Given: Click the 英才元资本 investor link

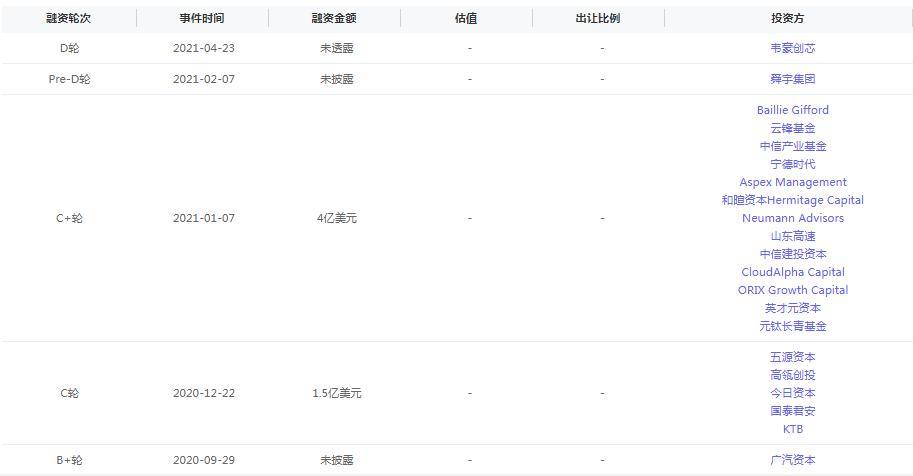Looking at the screenshot, I should coord(792,308).
